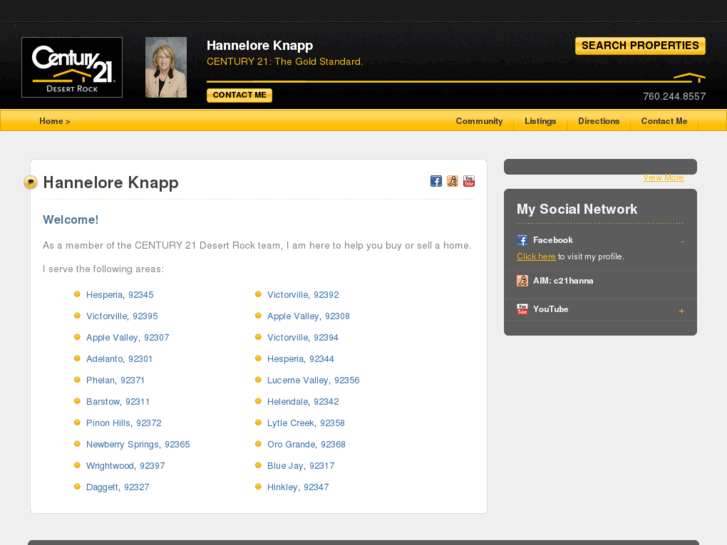Go to the Home navigation item

coord(55,121)
